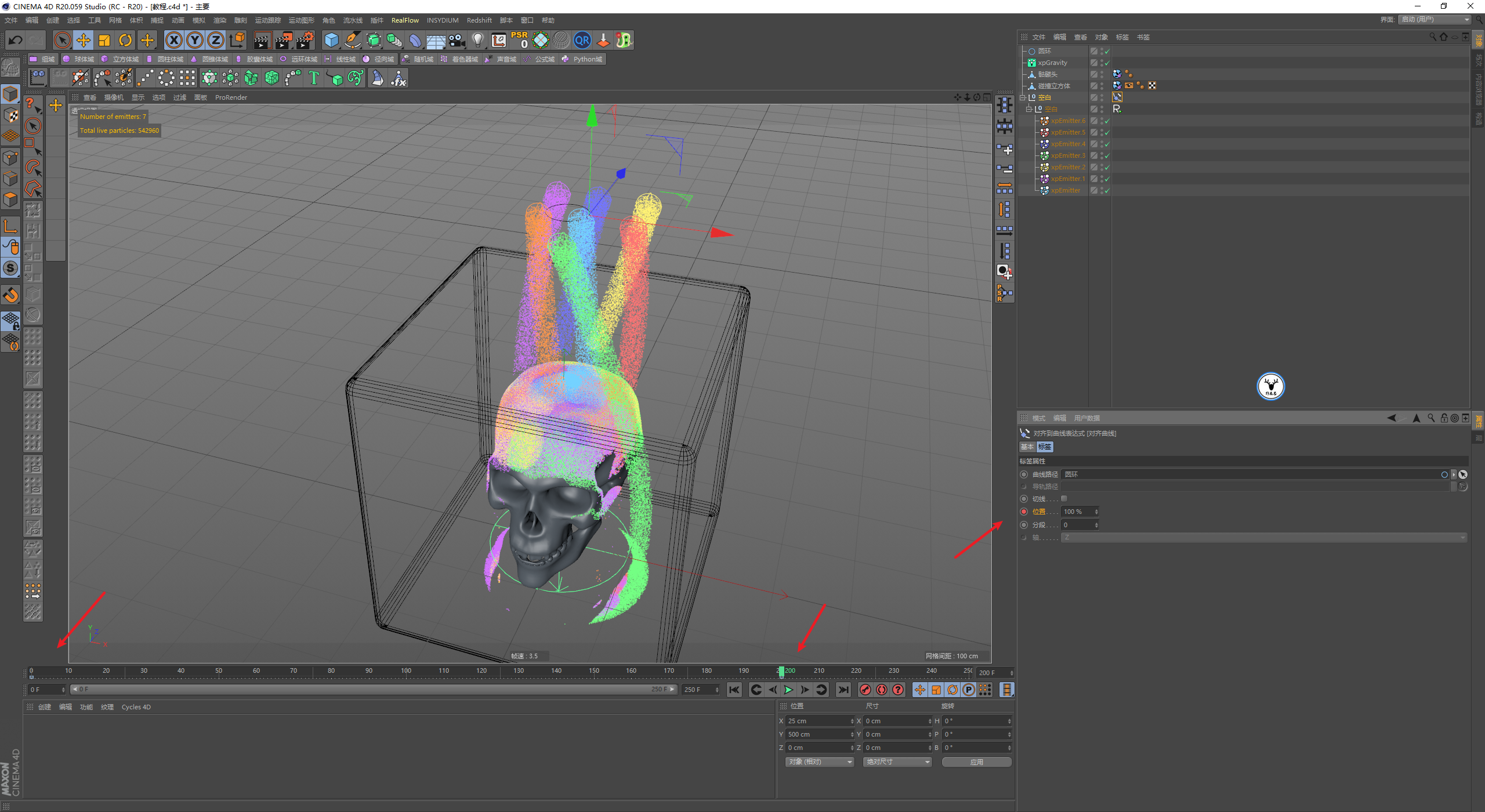1485x812 pixels.
Task: Toggle xpGravity enable checkmark
Action: [1107, 63]
